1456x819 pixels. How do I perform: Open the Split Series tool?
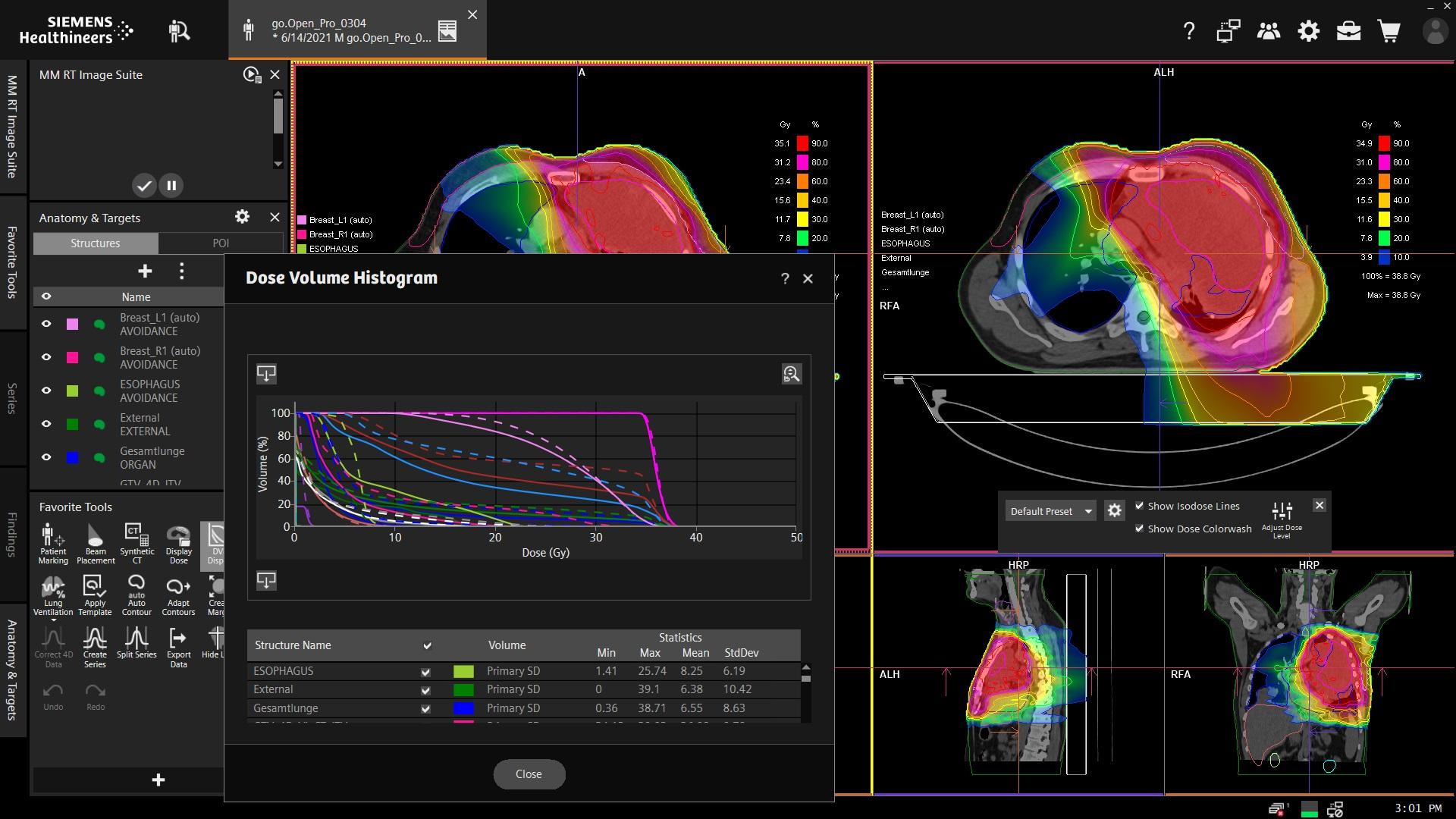tap(136, 646)
